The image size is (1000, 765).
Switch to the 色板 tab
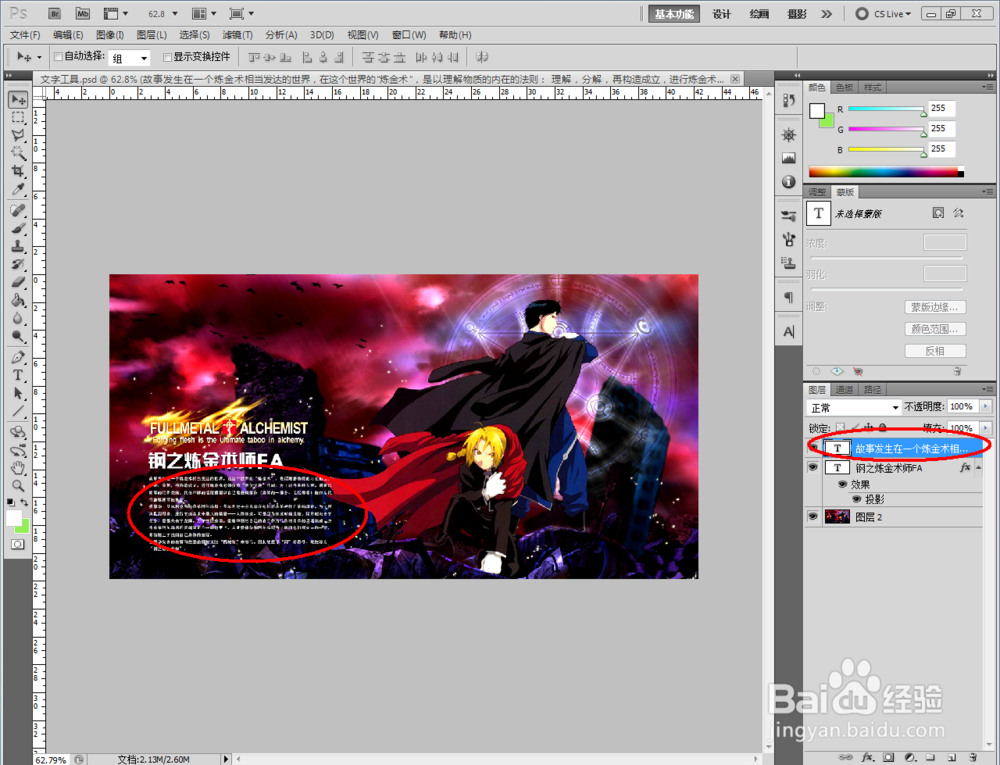coord(844,87)
